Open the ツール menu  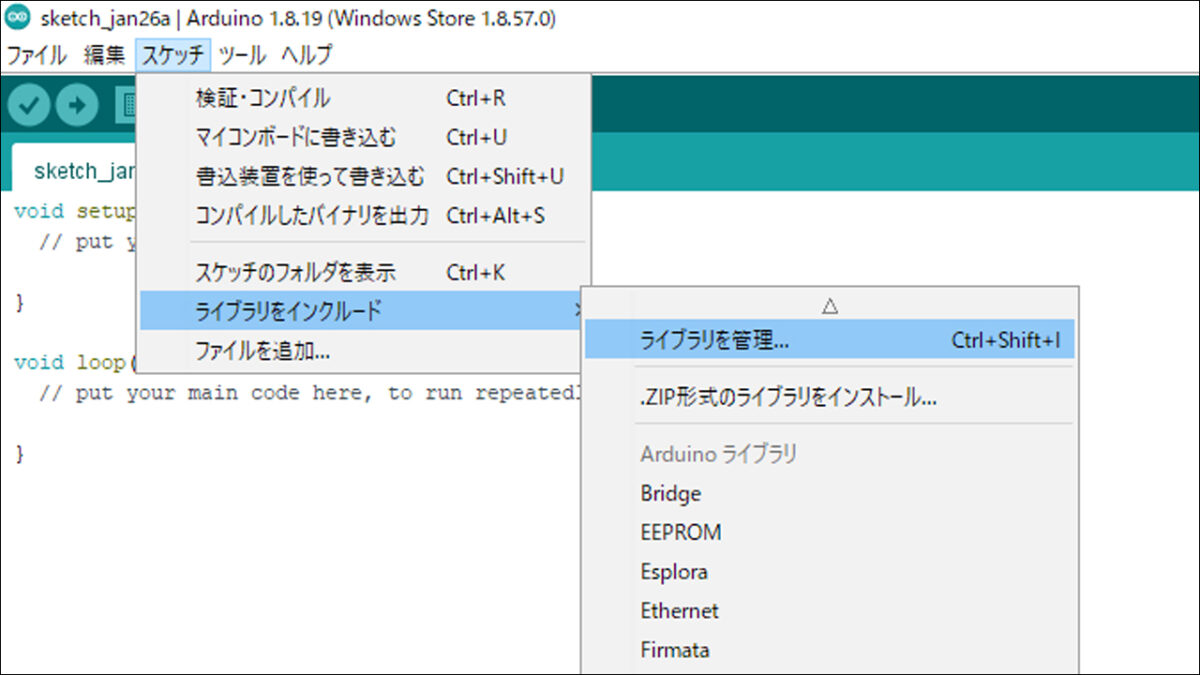[x=242, y=55]
